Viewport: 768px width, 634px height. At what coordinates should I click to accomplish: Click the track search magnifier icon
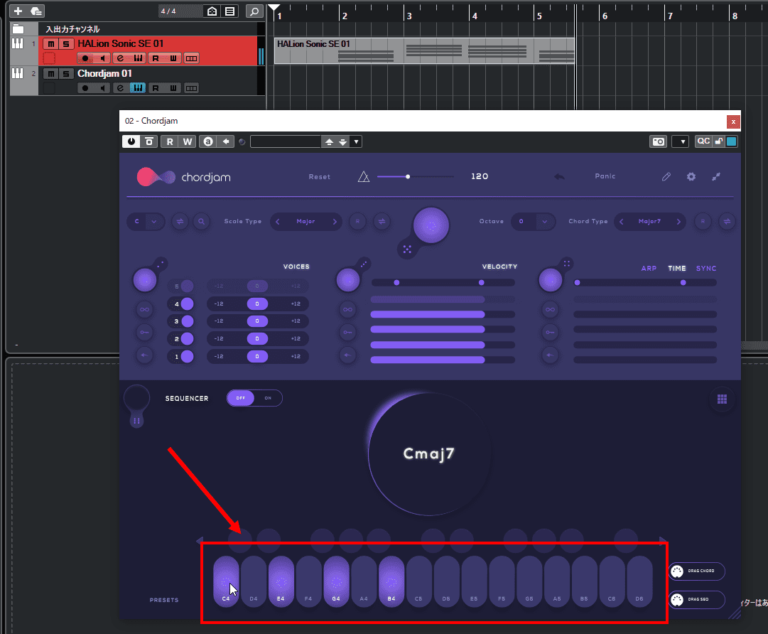255,11
